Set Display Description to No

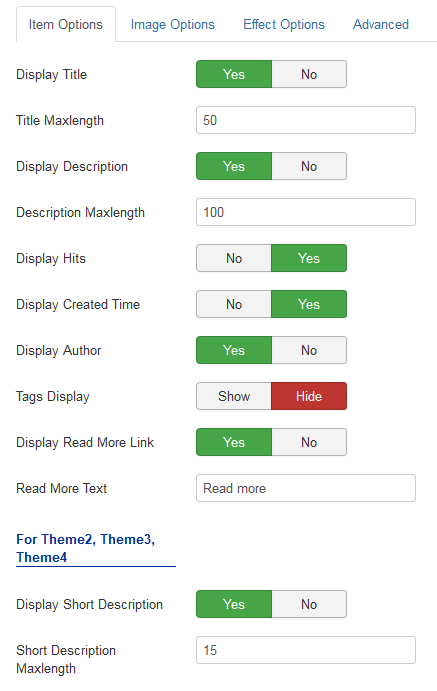309,166
